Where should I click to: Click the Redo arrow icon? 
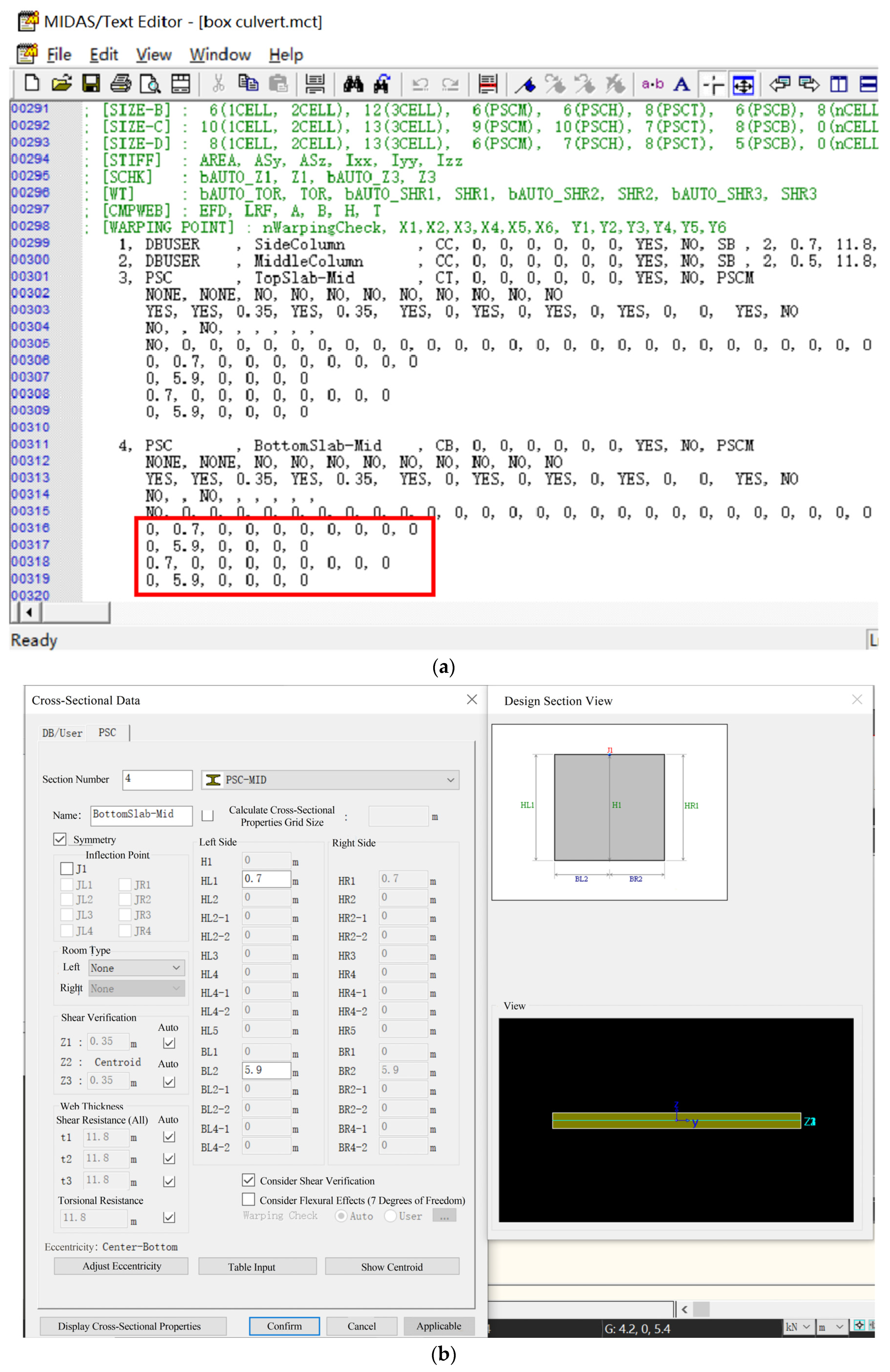(x=450, y=85)
